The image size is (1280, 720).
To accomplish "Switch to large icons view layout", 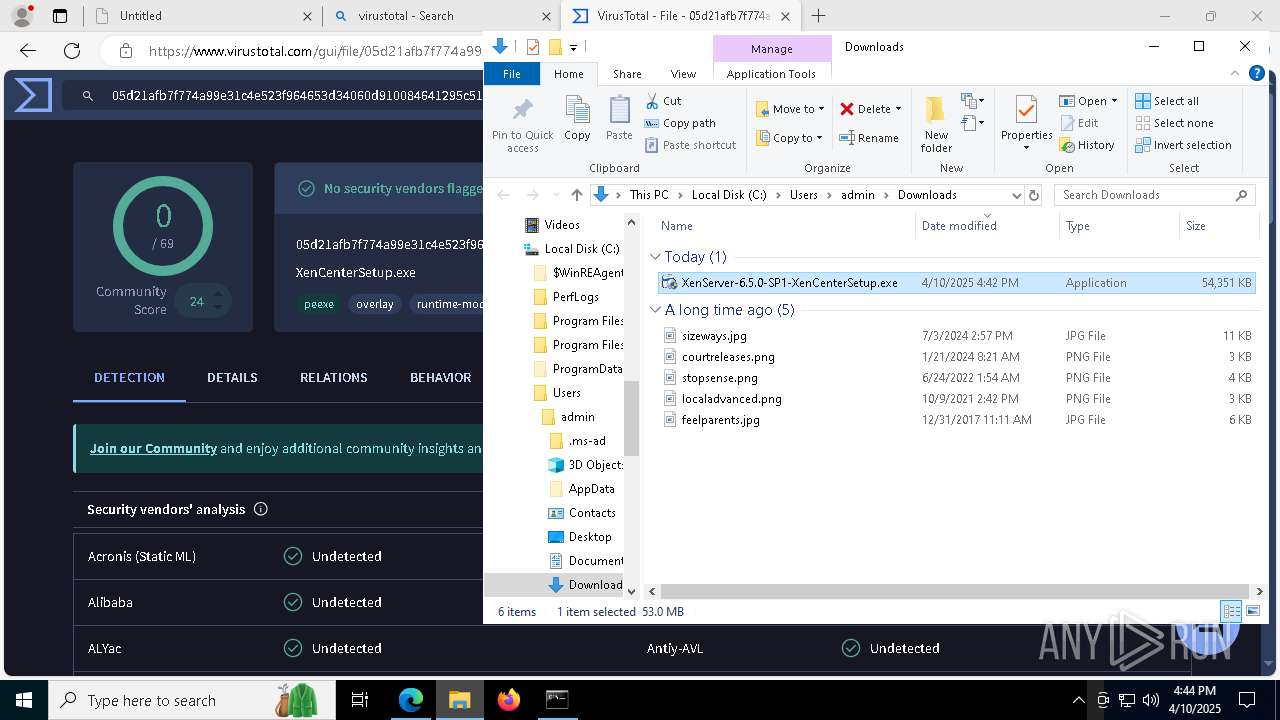I will pyautogui.click(x=1252, y=611).
